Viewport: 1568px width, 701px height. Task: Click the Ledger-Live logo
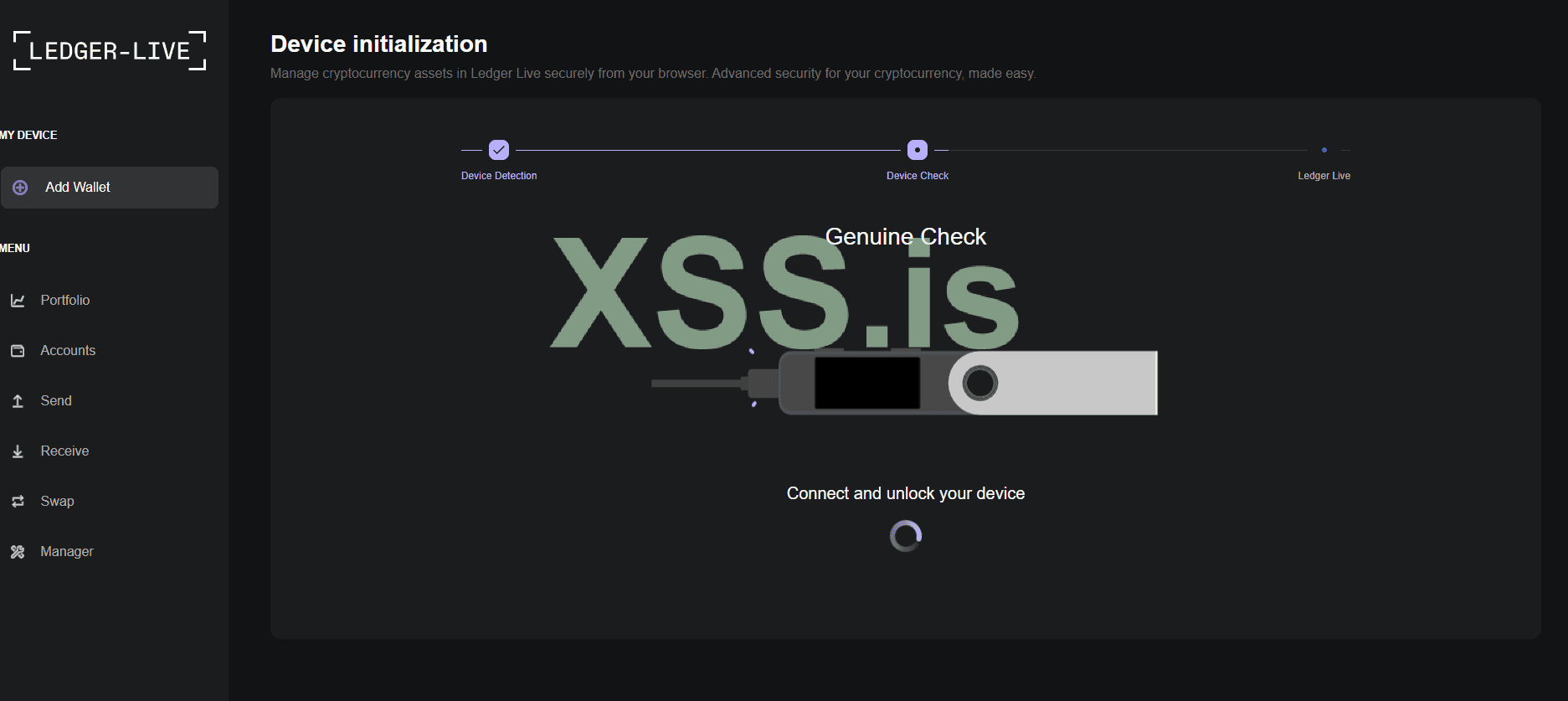point(110,51)
